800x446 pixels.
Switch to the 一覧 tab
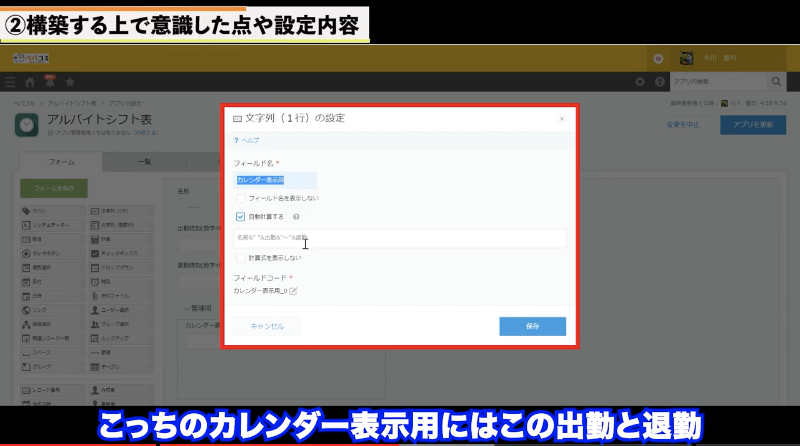(x=144, y=161)
